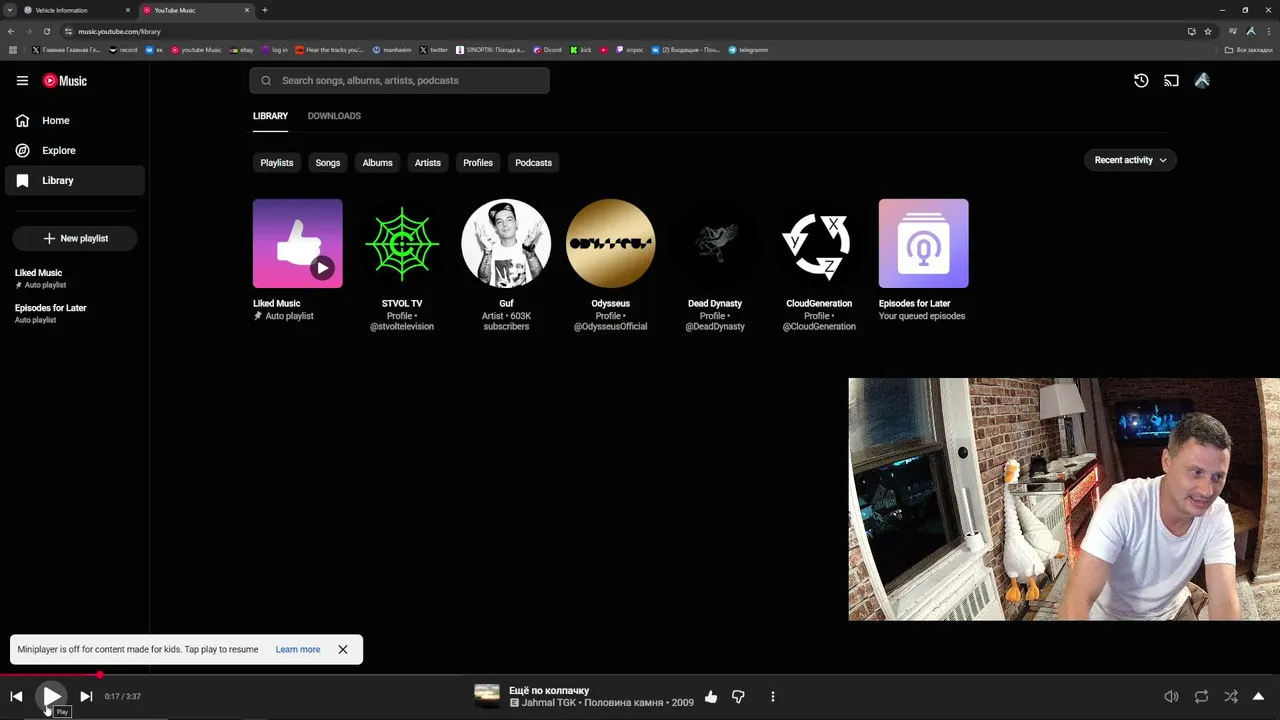Open listening history clock icon
Screen dimensions: 1280x720
click(x=1141, y=81)
